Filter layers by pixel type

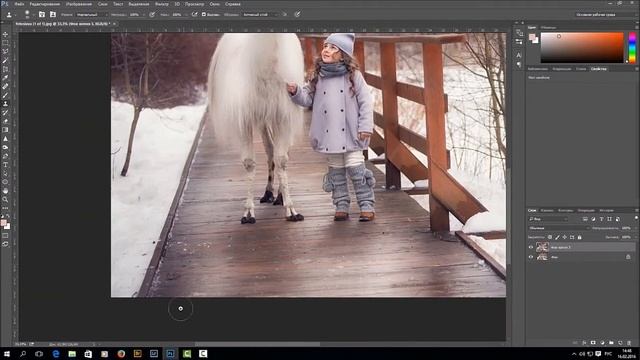coord(585,219)
